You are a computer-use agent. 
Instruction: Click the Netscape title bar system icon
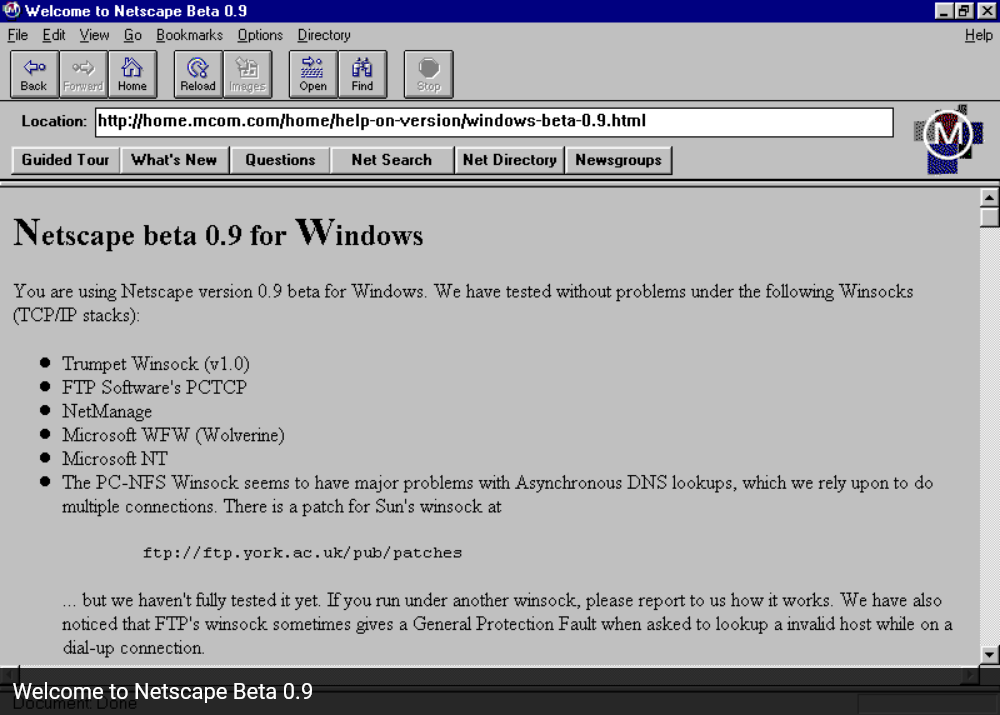[11, 11]
